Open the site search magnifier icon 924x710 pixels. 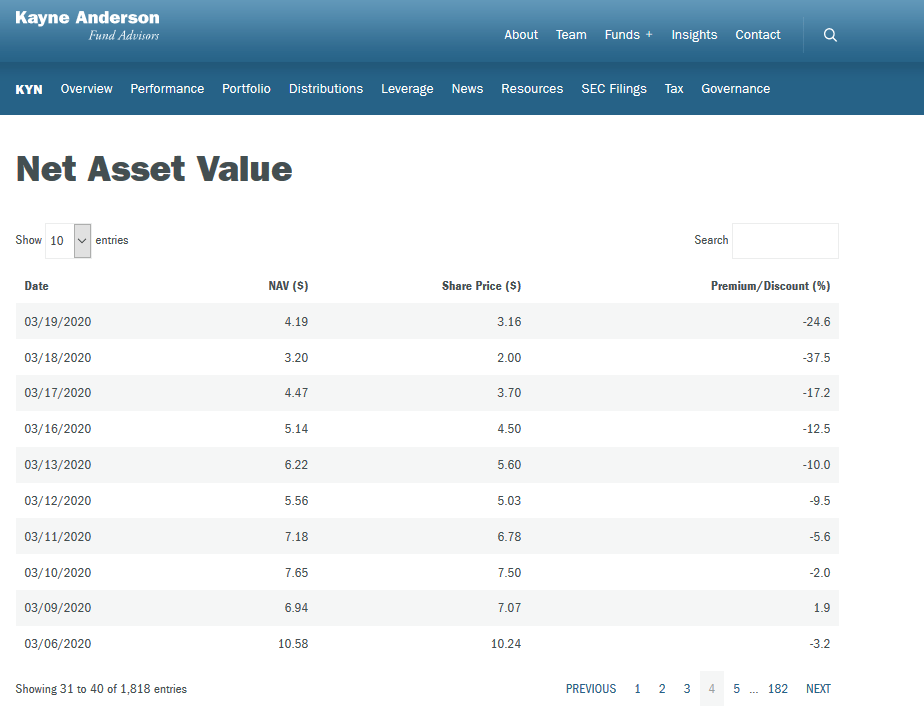click(830, 35)
